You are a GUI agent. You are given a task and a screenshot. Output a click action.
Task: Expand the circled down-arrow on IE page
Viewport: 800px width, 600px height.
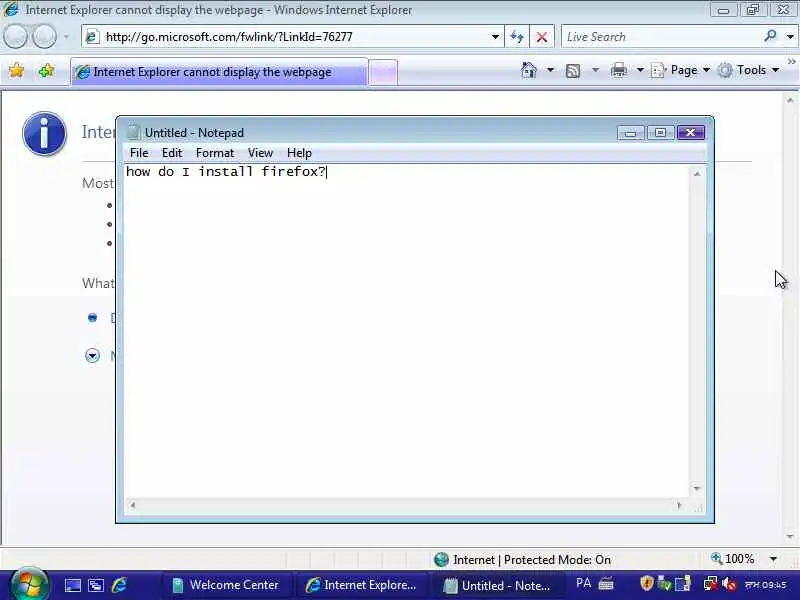click(92, 355)
